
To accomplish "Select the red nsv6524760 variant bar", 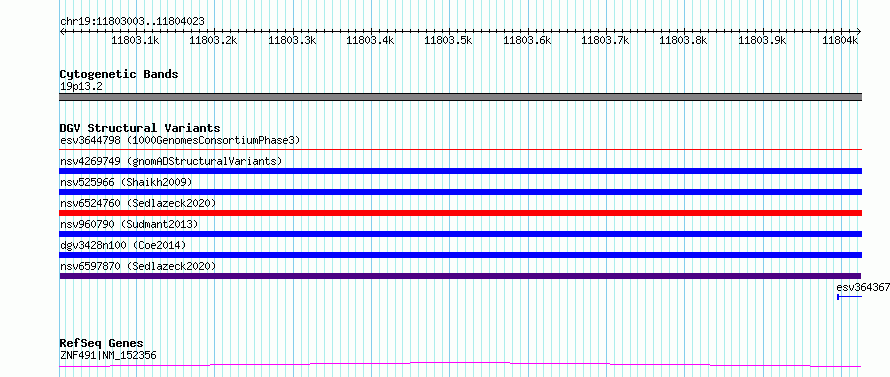I will click(460, 213).
